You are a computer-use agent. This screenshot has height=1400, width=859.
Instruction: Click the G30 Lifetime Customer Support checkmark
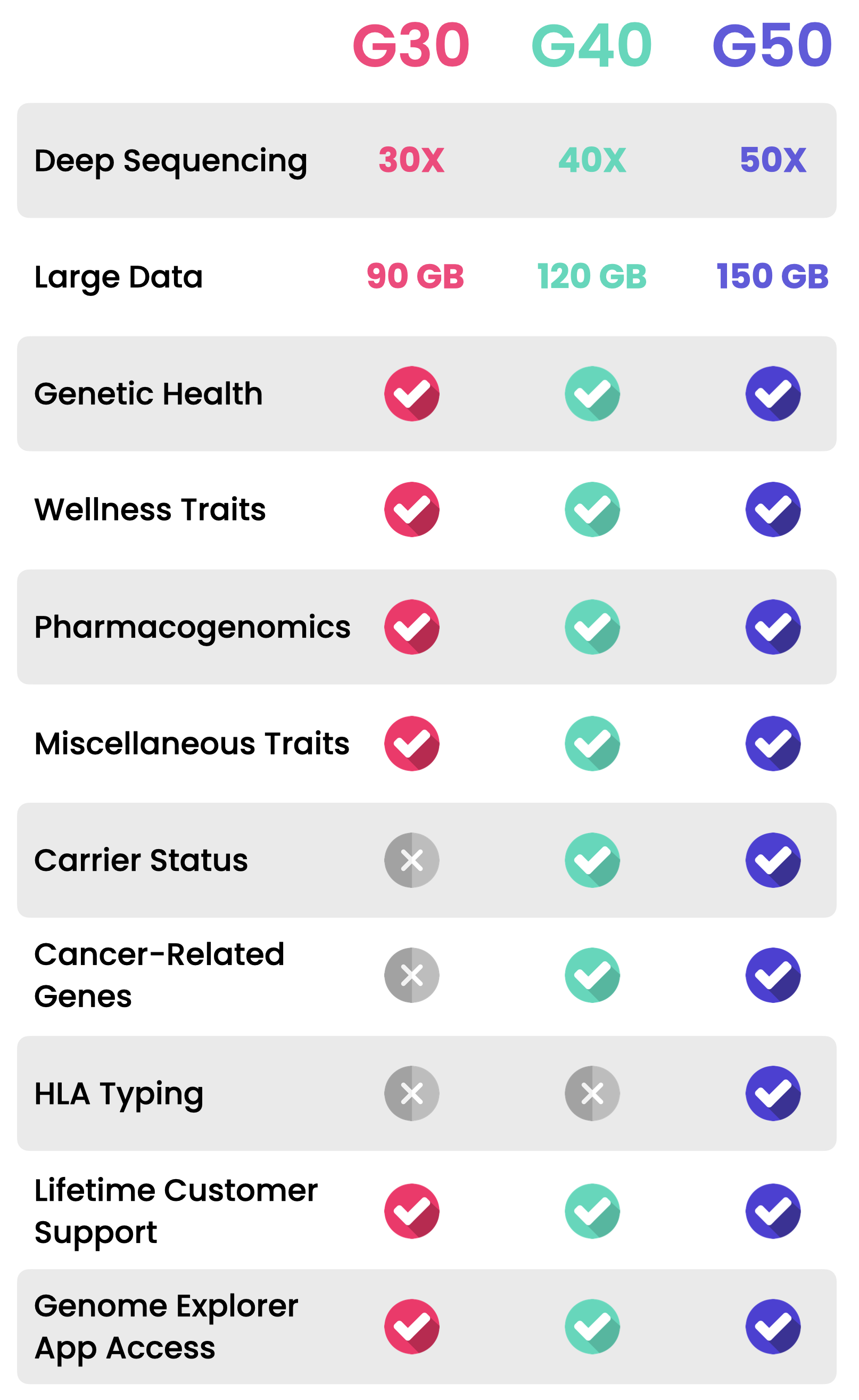point(412,1211)
